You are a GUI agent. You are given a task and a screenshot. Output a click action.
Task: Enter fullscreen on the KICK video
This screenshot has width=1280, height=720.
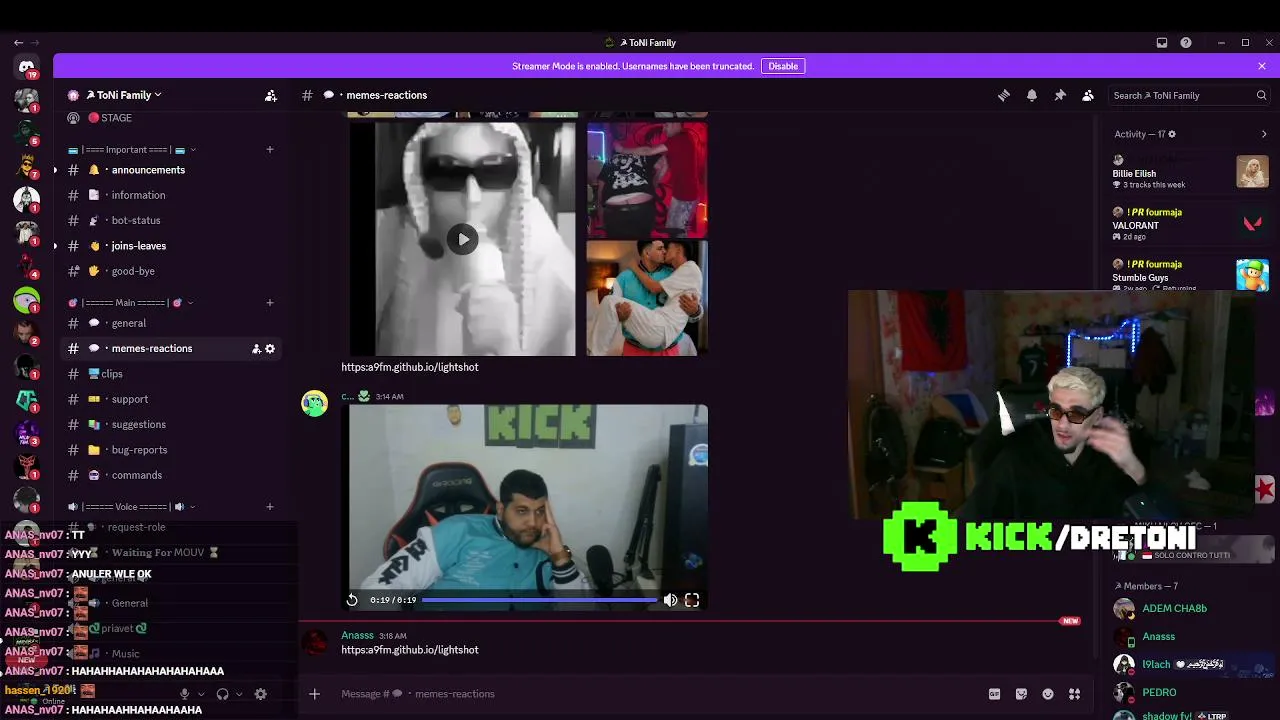(x=692, y=600)
